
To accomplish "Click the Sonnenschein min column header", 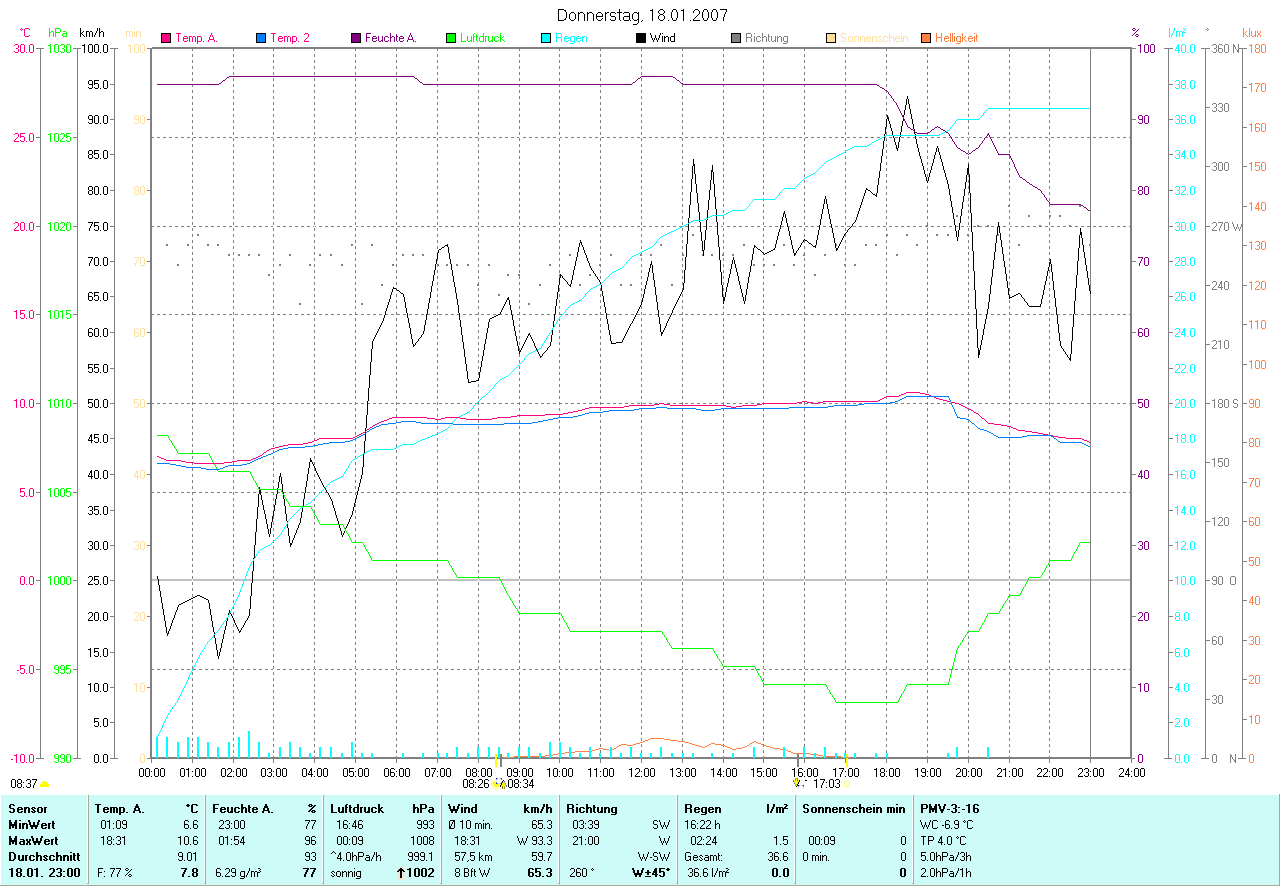I will [x=852, y=808].
